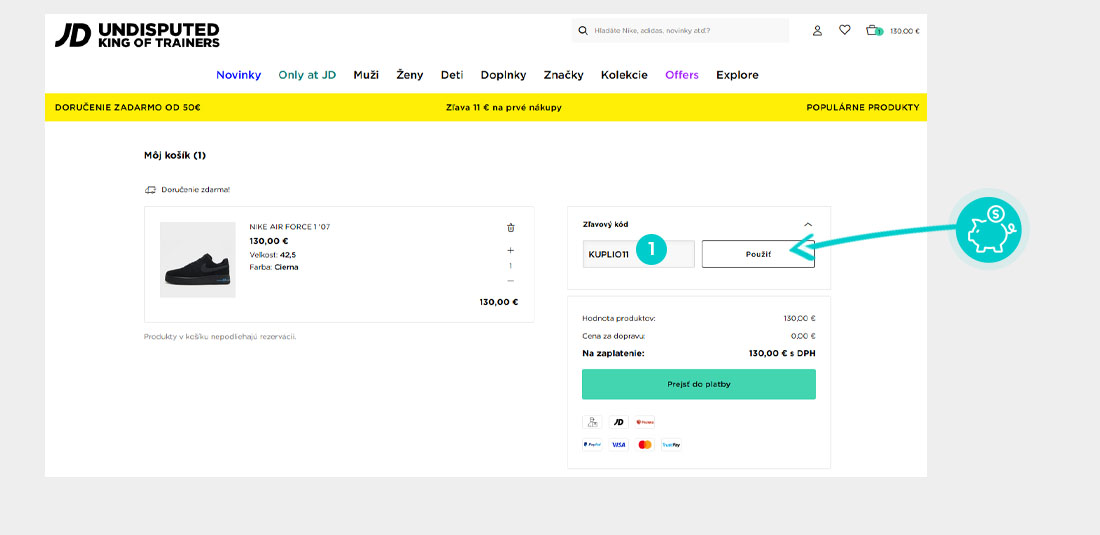Click the Veľkosť 42,5 size text
This screenshot has width=1100, height=535.
(x=272, y=255)
